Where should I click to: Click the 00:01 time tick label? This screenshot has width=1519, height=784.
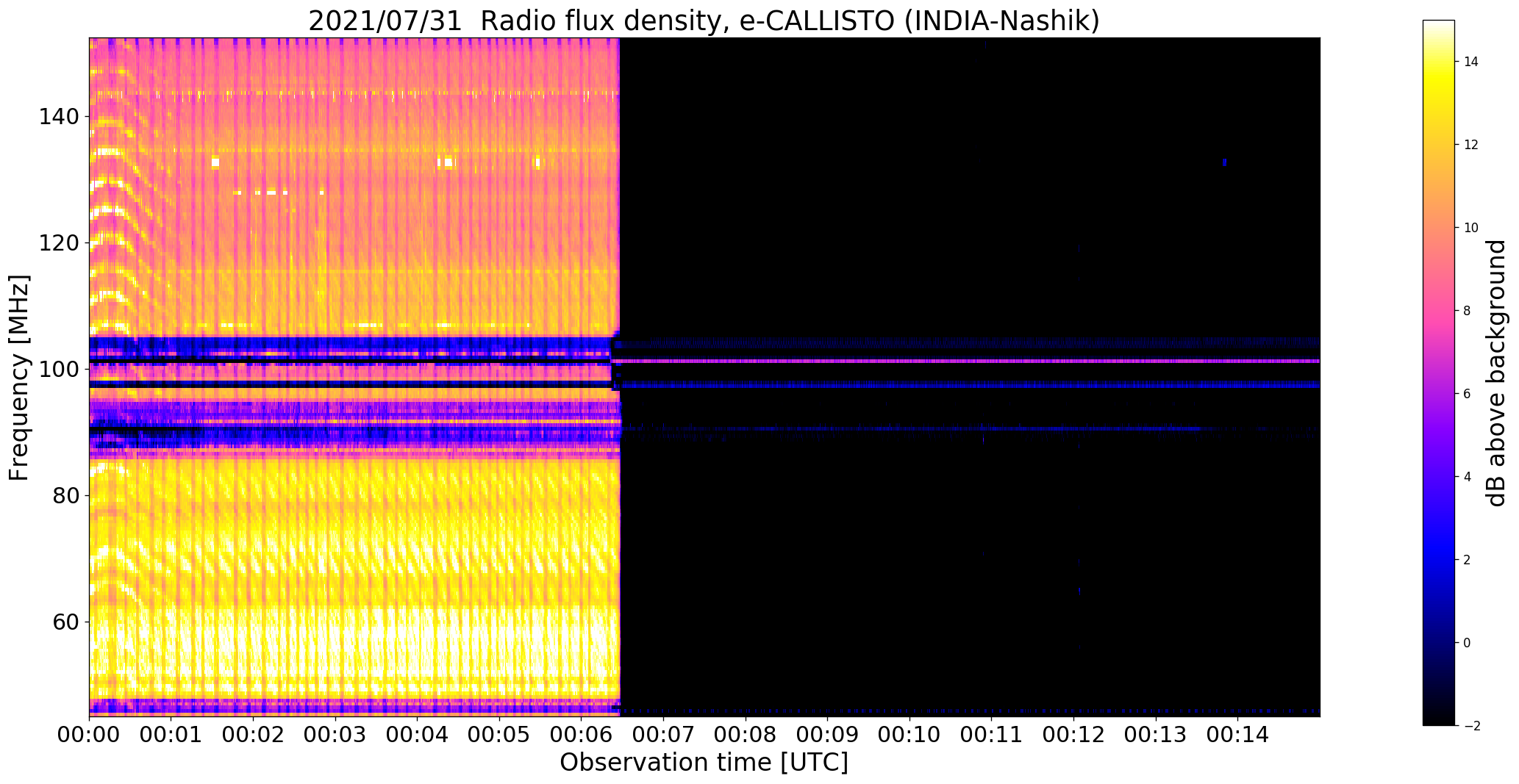click(171, 734)
